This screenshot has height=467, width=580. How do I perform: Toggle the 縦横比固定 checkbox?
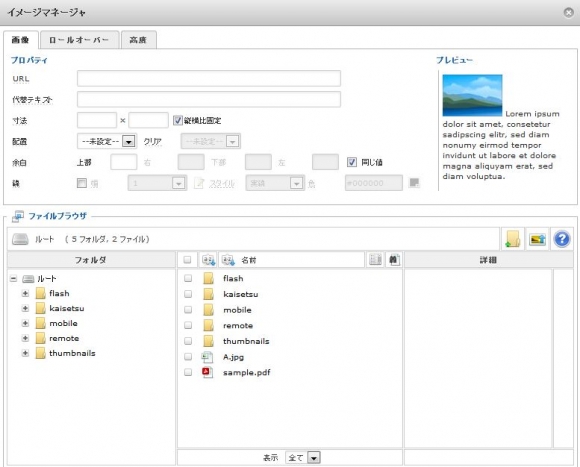pos(178,120)
